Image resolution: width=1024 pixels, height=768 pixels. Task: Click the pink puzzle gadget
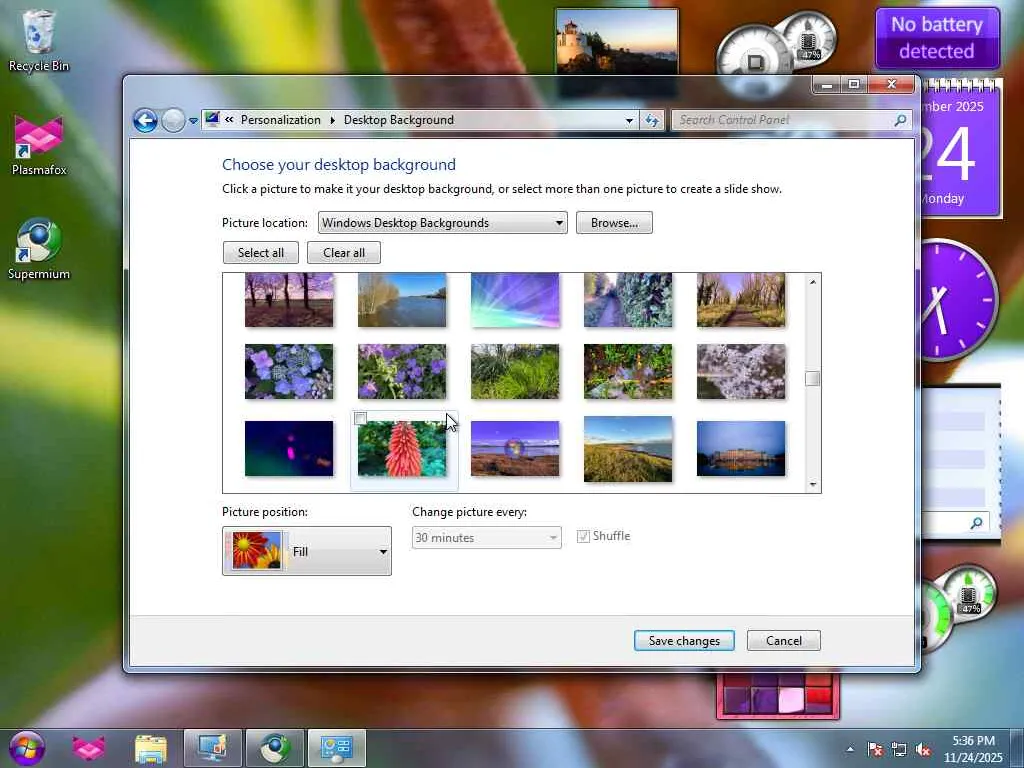[x=777, y=696]
